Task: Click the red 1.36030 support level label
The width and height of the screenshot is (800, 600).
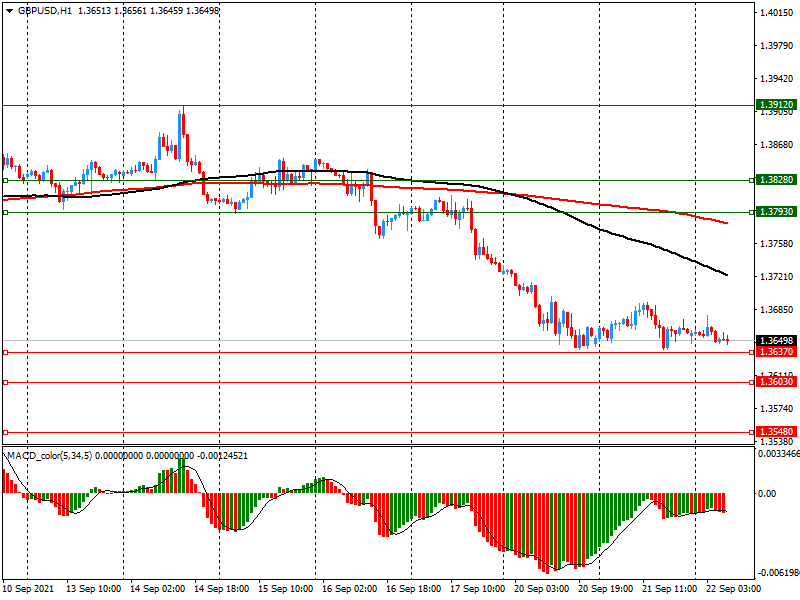Action: (776, 382)
